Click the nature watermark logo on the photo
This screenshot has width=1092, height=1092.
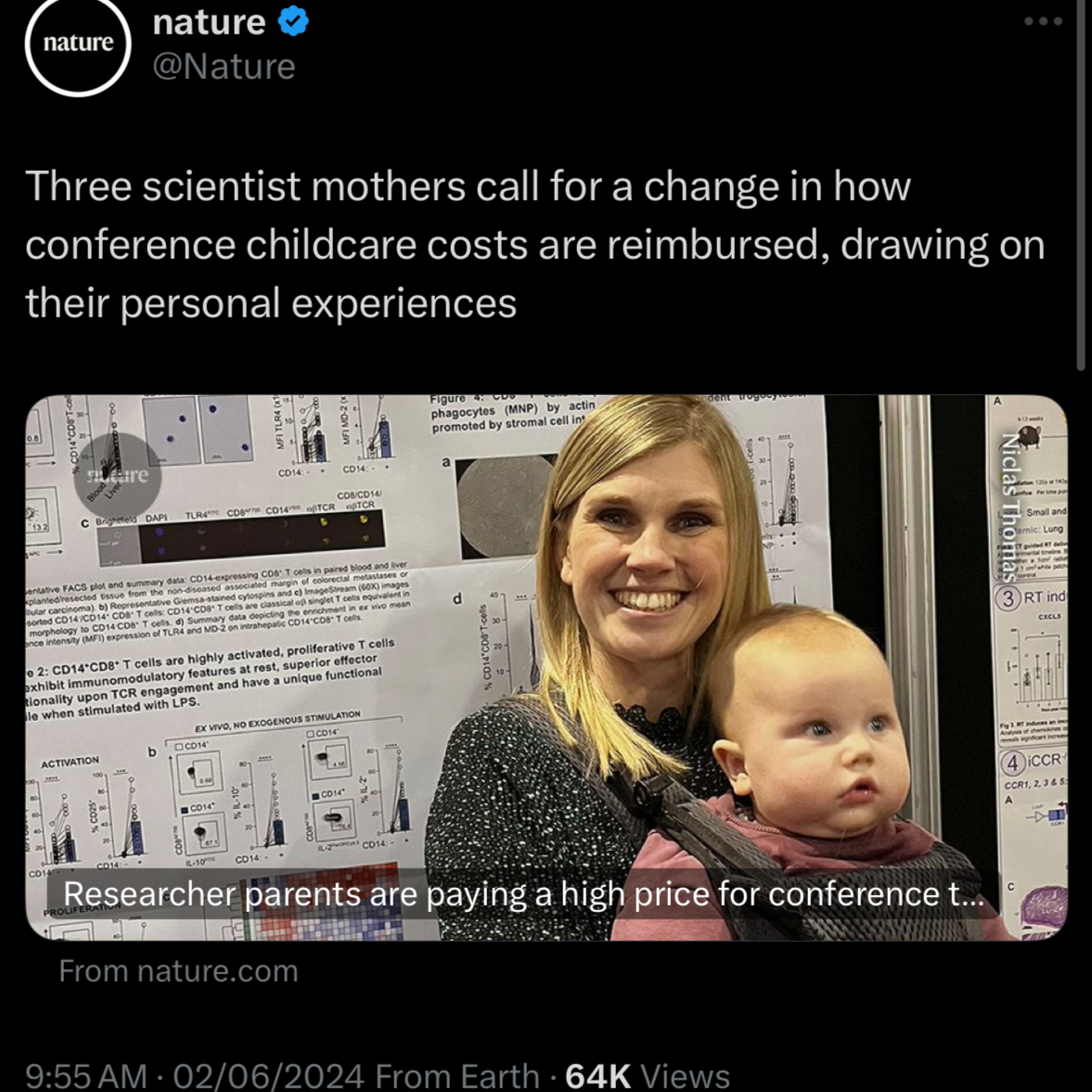click(x=117, y=475)
